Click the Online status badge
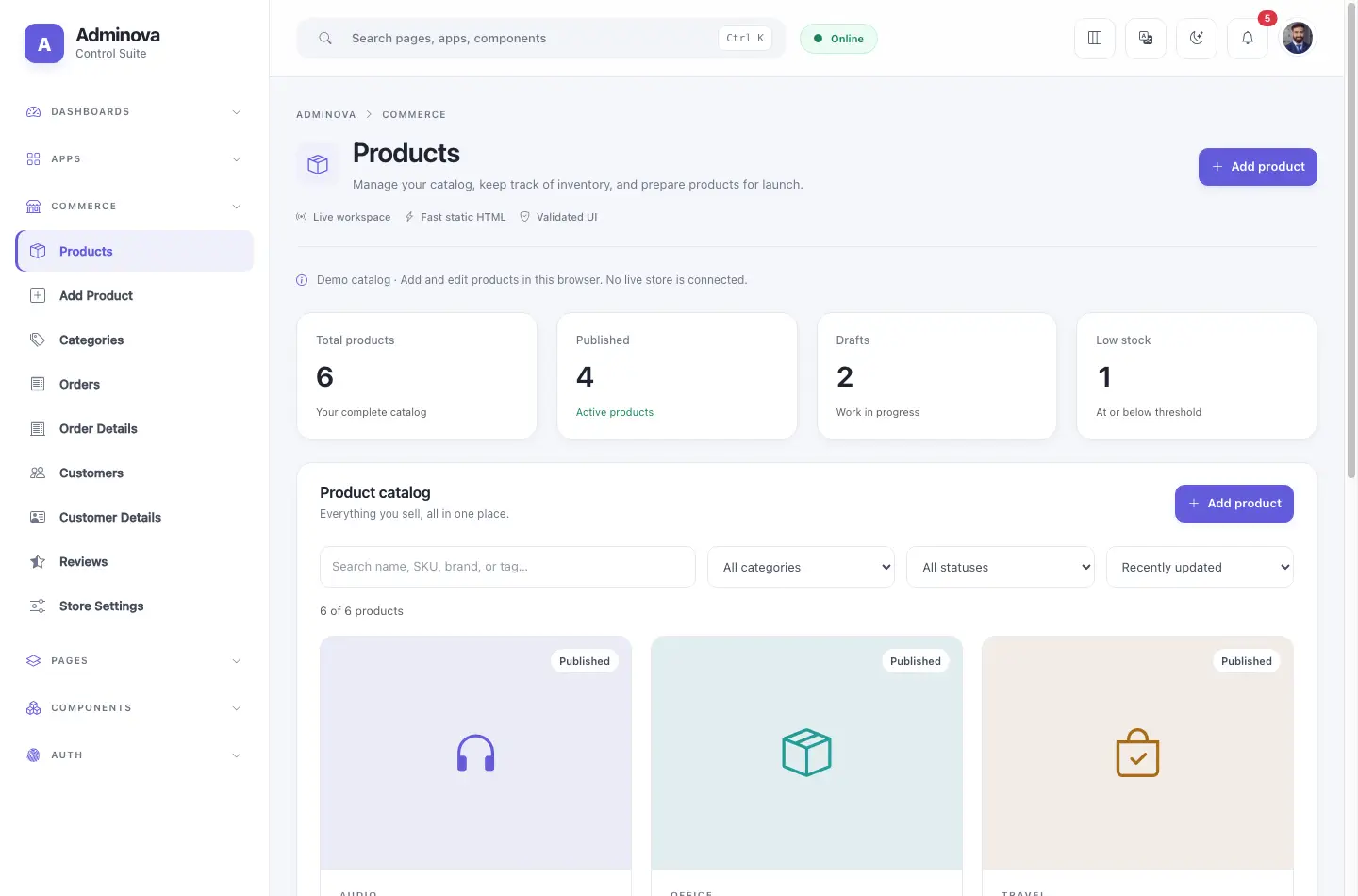 [x=838, y=39]
